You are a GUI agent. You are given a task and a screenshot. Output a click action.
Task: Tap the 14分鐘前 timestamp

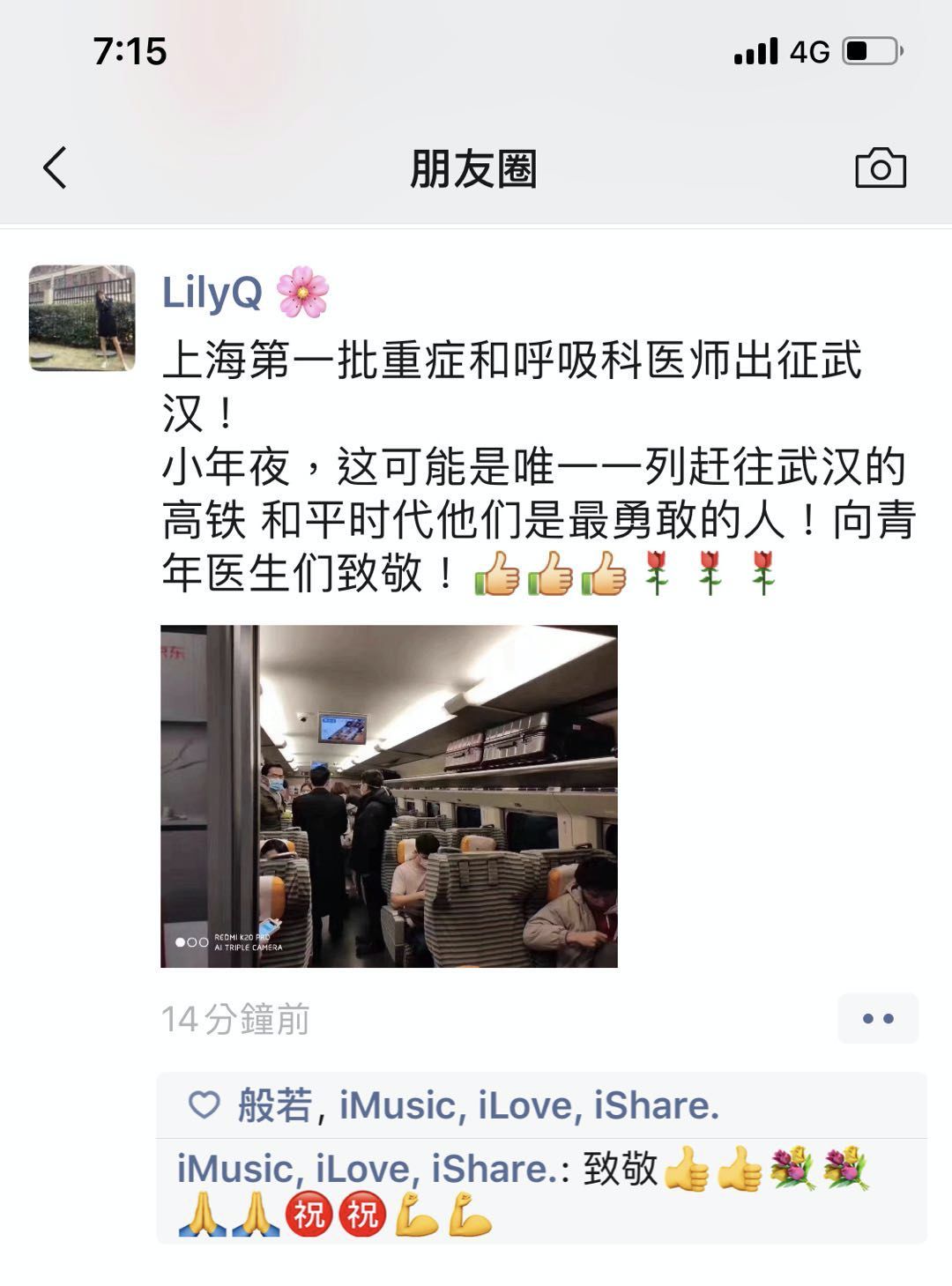click(235, 1020)
